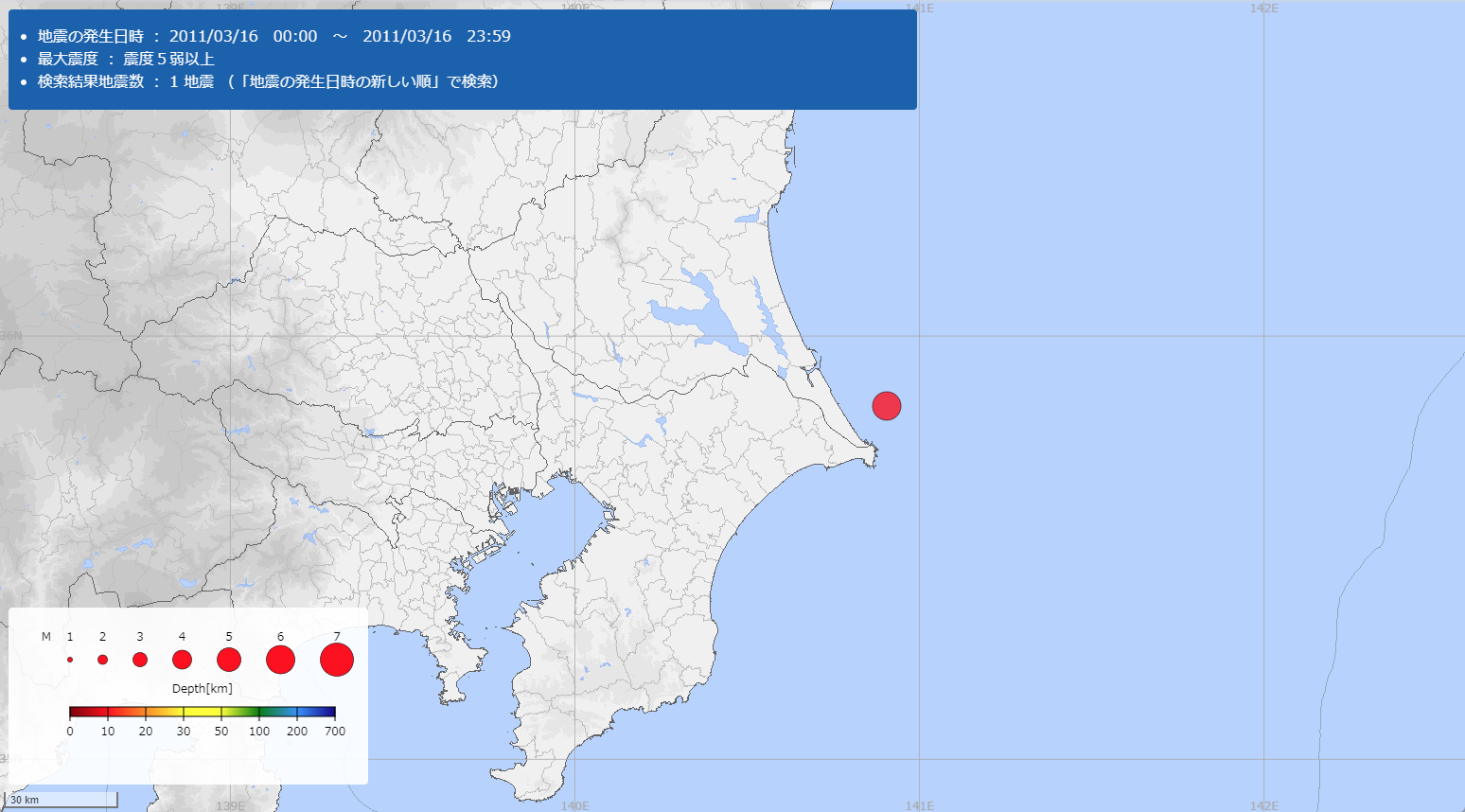The image size is (1465, 812).
Task: Click the 最大震度 震度5弱以上 line
Action: pyautogui.click(x=126, y=59)
